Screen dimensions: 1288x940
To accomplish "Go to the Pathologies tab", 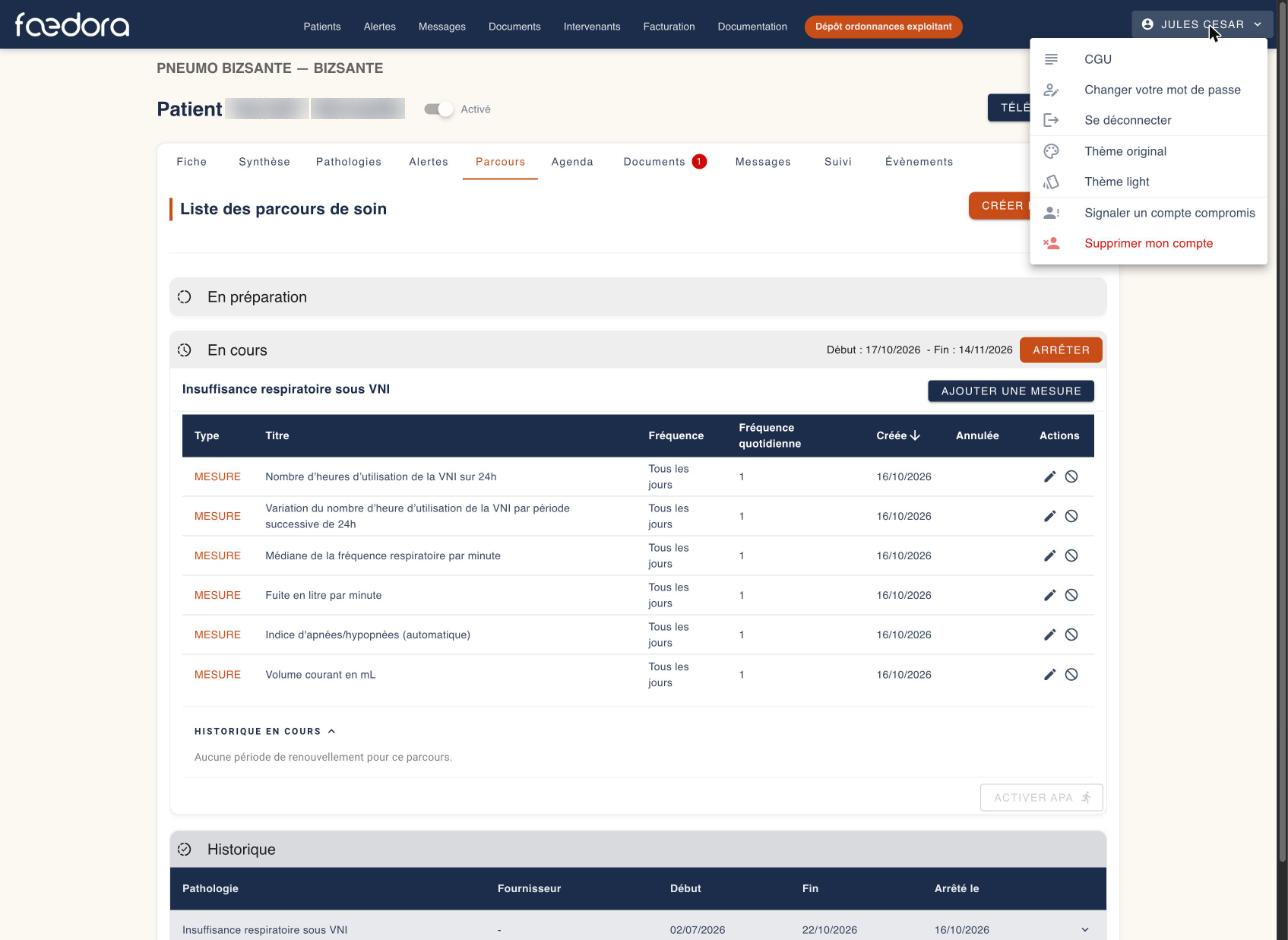I will pyautogui.click(x=349, y=162).
